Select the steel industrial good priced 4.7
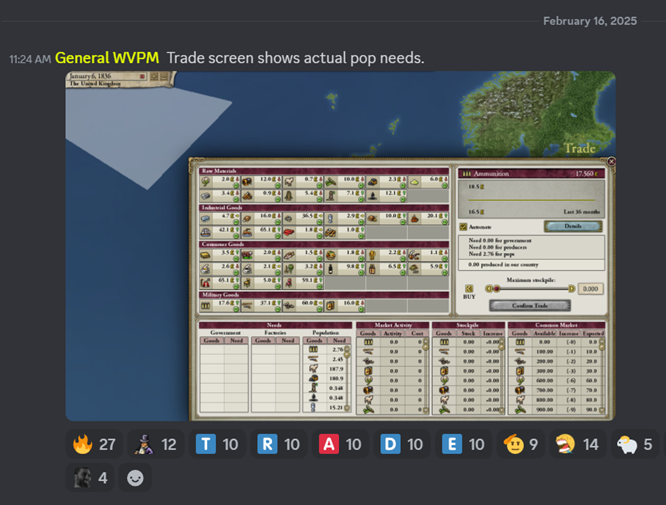 pyautogui.click(x=220, y=219)
